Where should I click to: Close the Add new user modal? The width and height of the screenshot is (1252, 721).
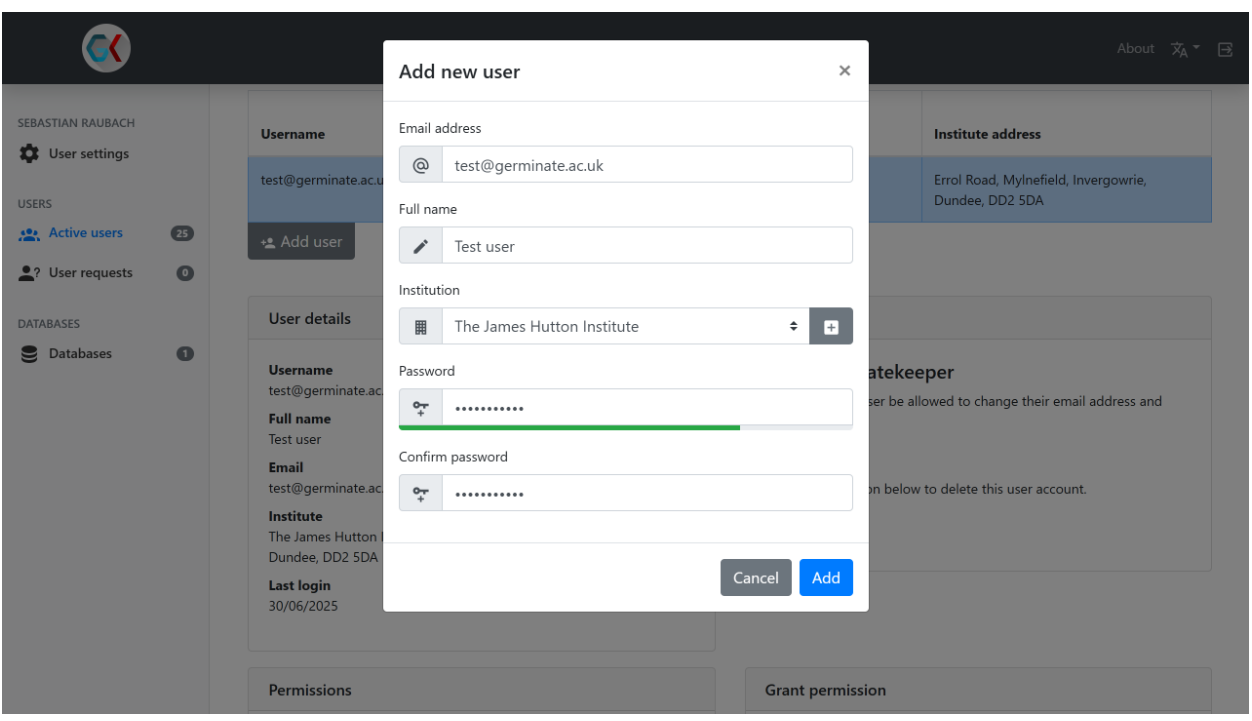[x=844, y=70]
